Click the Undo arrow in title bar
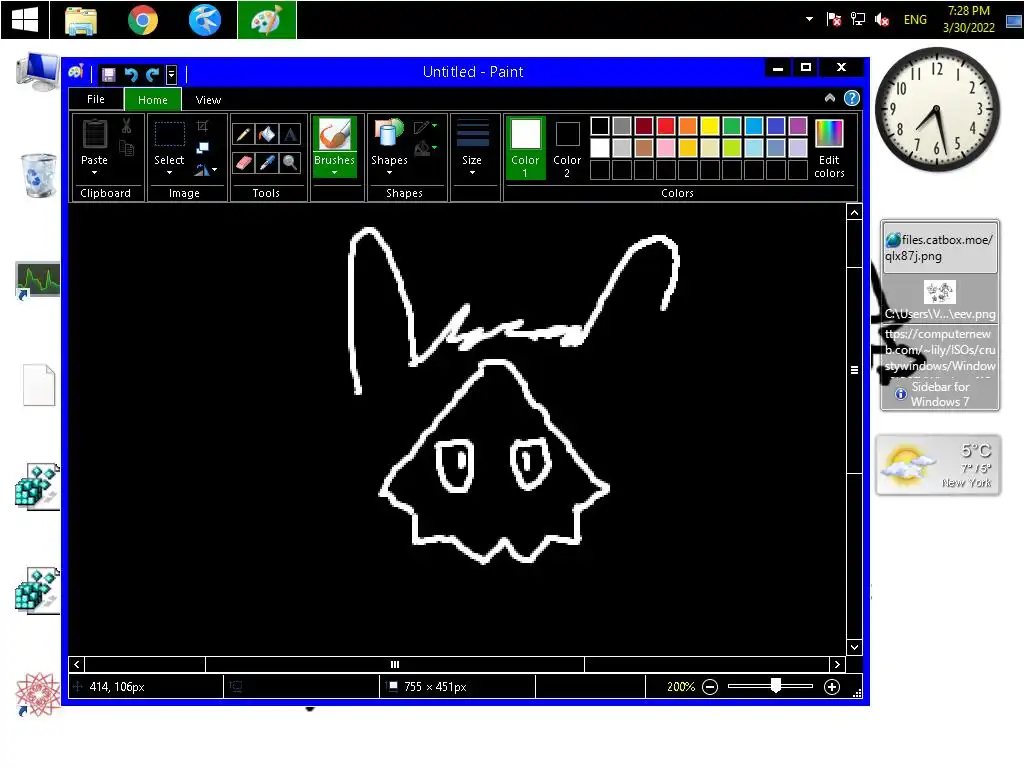The image size is (1024, 768). click(131, 74)
